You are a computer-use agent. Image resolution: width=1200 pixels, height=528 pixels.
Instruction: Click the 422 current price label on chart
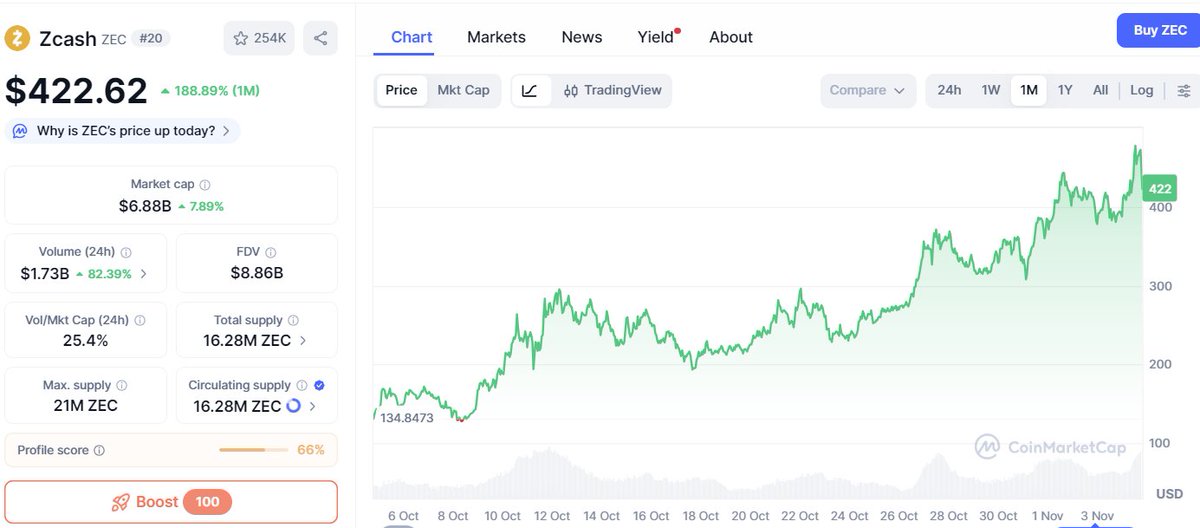(x=1159, y=189)
